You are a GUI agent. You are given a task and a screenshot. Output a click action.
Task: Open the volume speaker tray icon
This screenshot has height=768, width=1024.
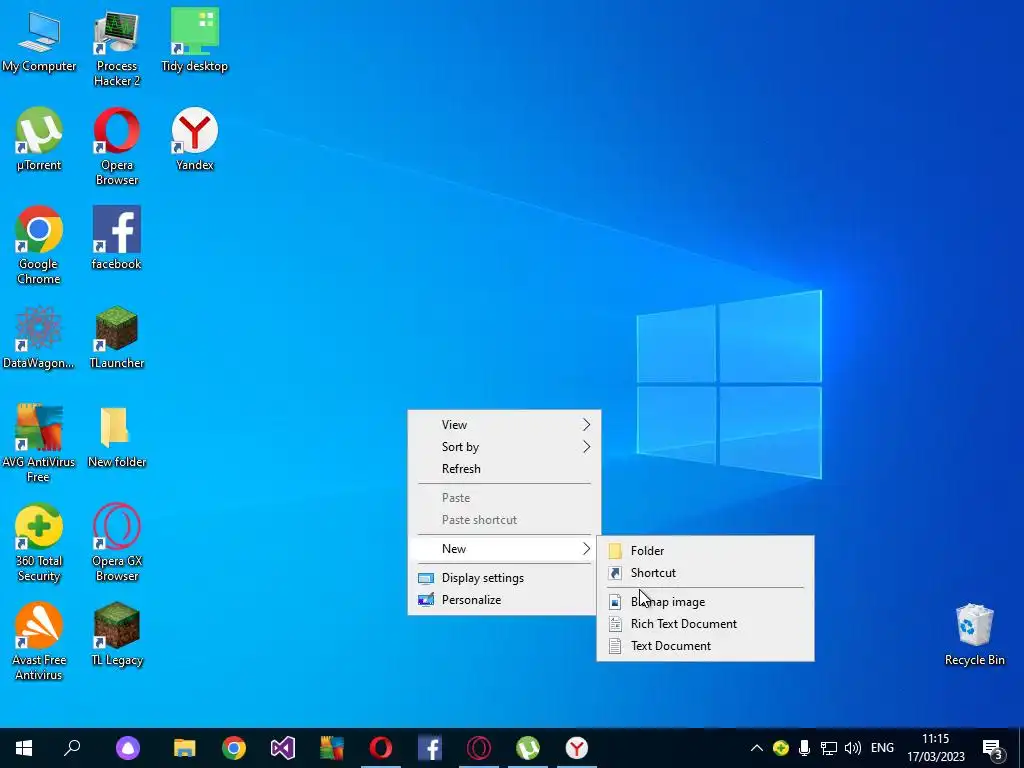853,748
